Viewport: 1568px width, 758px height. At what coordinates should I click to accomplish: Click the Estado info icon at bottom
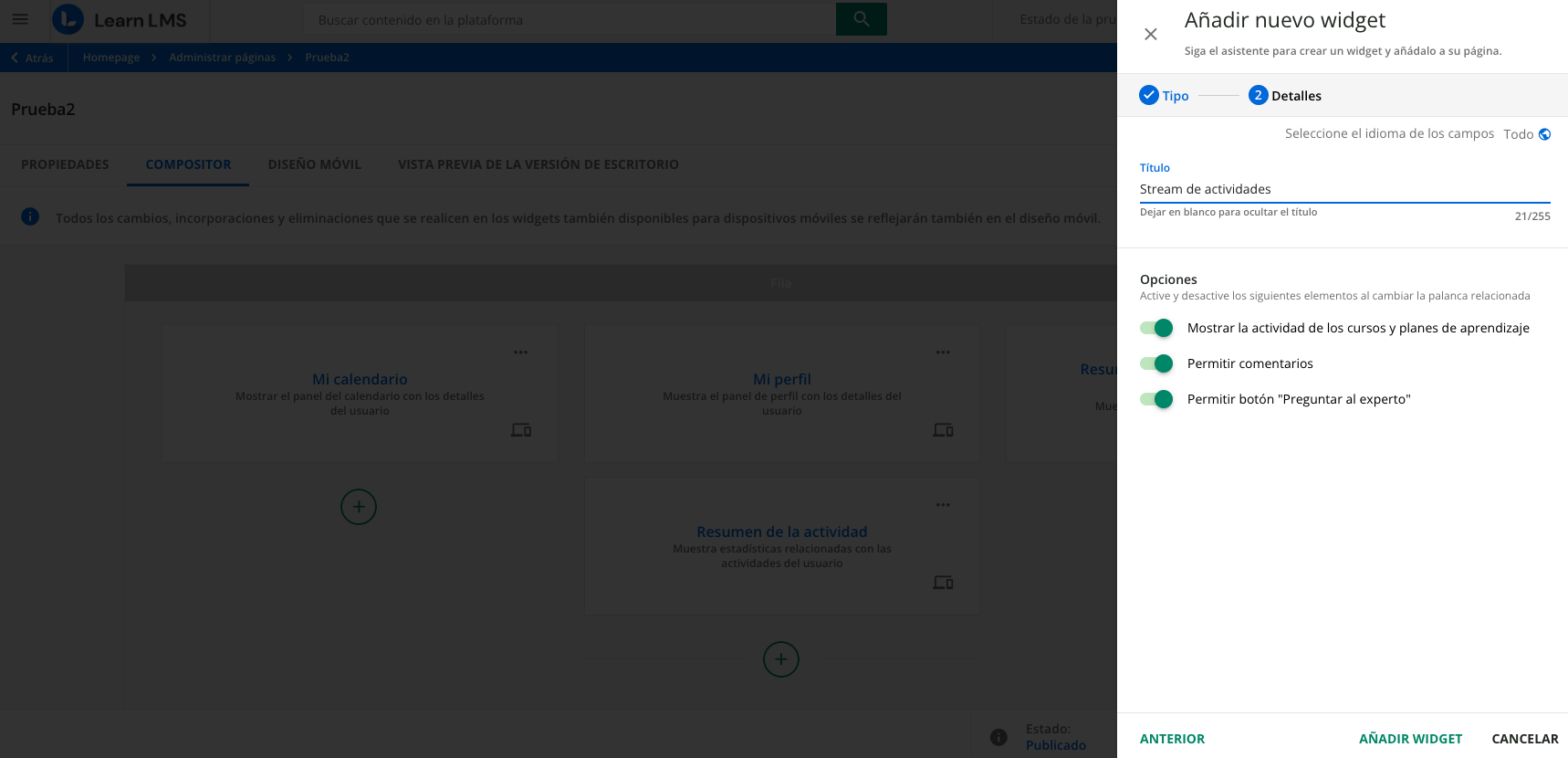coord(998,737)
